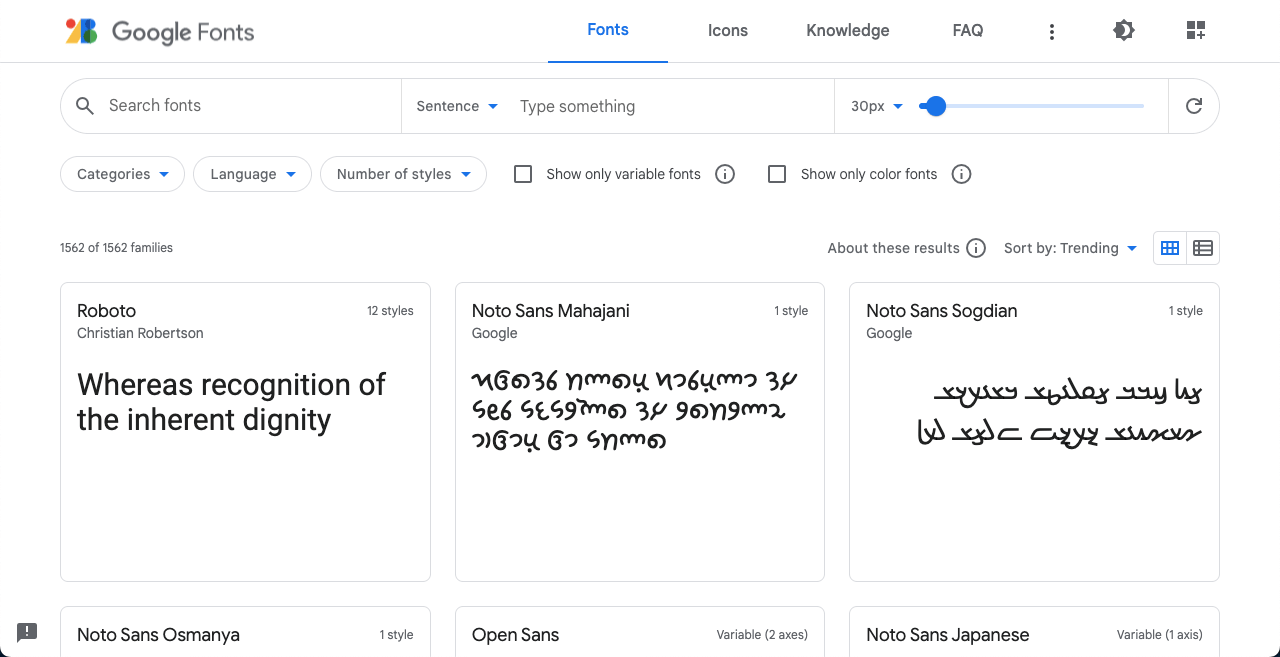Open the Open Sans title

[x=515, y=635]
